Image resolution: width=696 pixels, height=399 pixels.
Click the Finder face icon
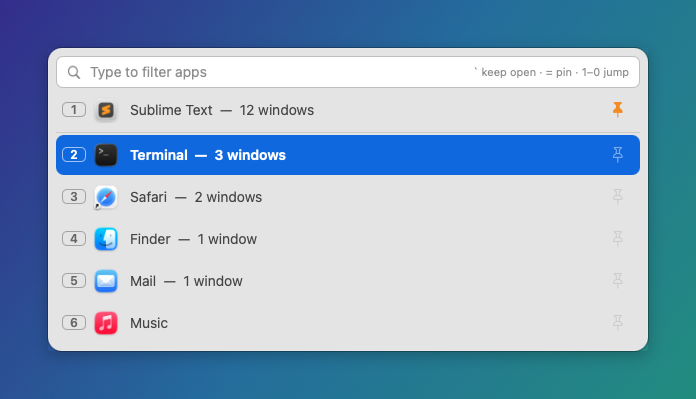106,239
